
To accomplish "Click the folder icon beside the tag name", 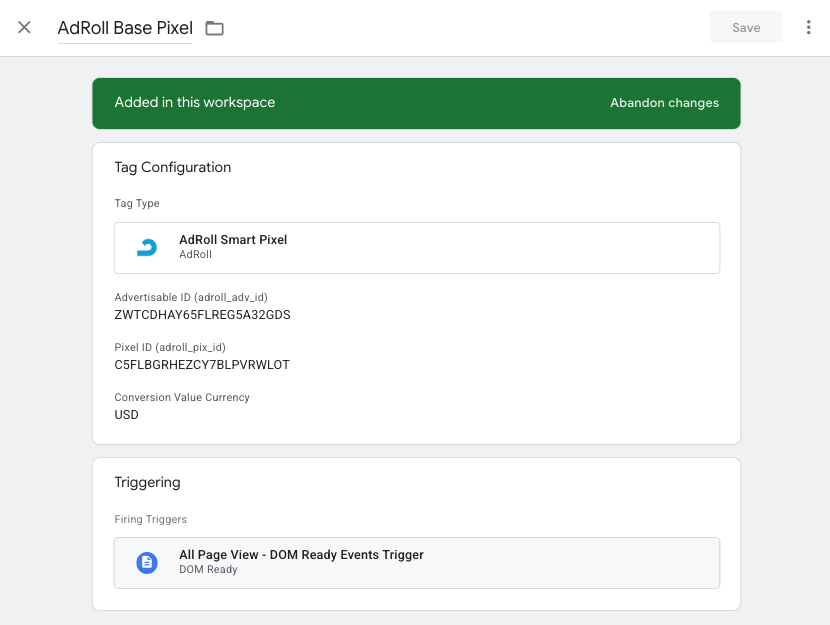I will [214, 28].
